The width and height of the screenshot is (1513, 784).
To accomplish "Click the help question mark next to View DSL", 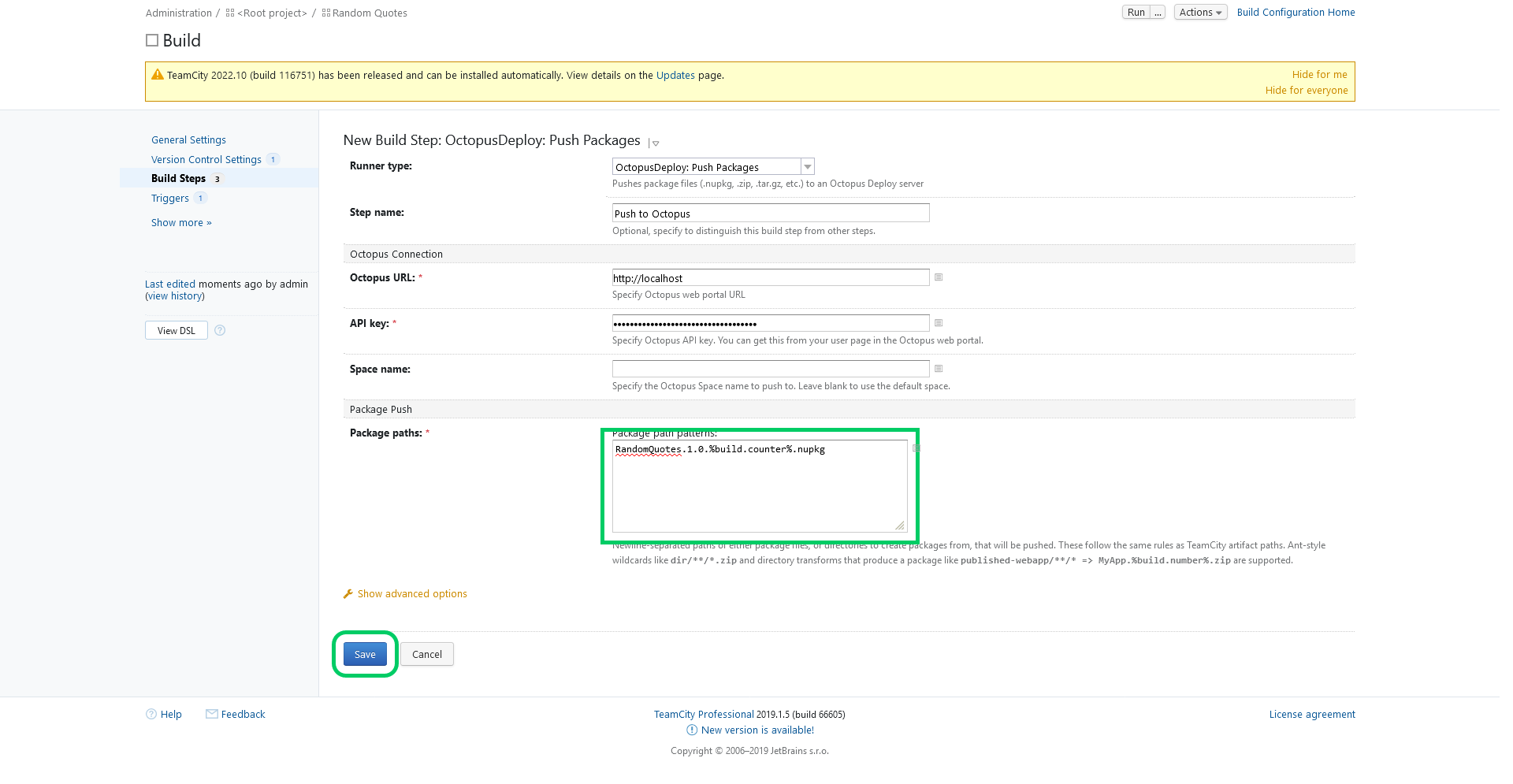I will tap(220, 330).
